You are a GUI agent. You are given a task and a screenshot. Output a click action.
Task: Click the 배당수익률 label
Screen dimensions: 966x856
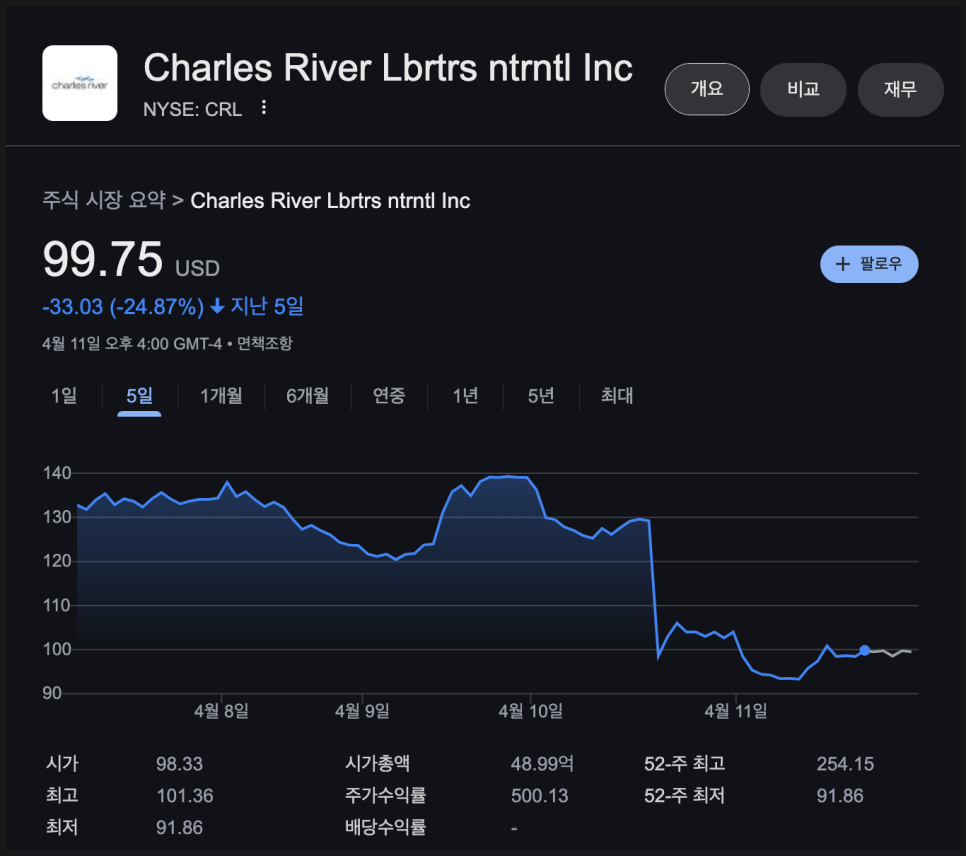coord(386,827)
